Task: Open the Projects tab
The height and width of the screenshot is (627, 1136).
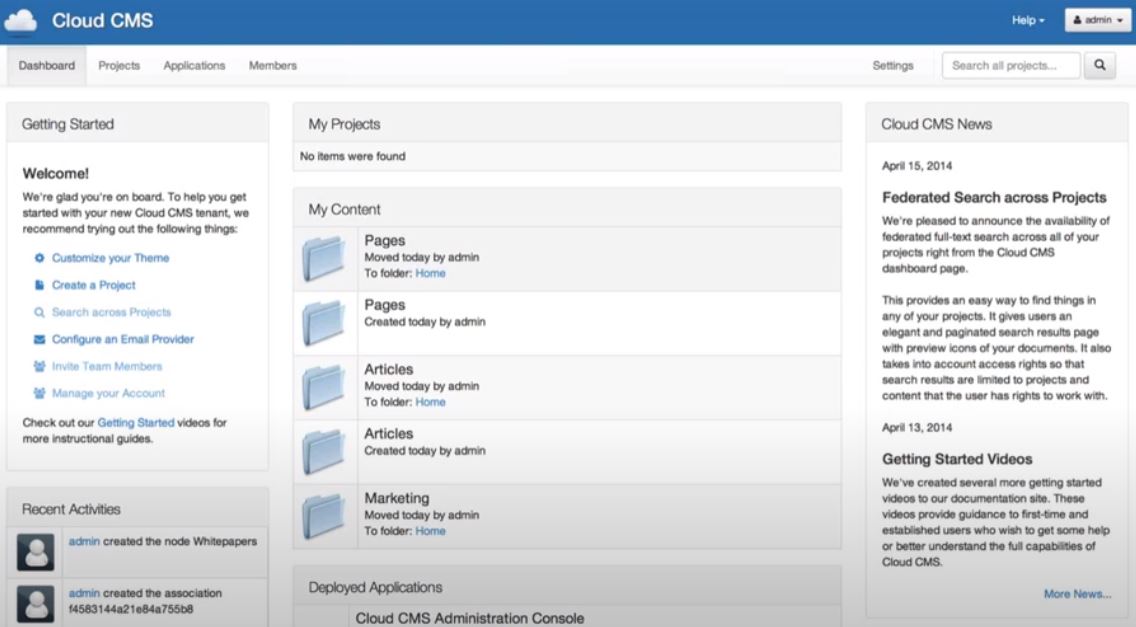Action: tap(119, 65)
